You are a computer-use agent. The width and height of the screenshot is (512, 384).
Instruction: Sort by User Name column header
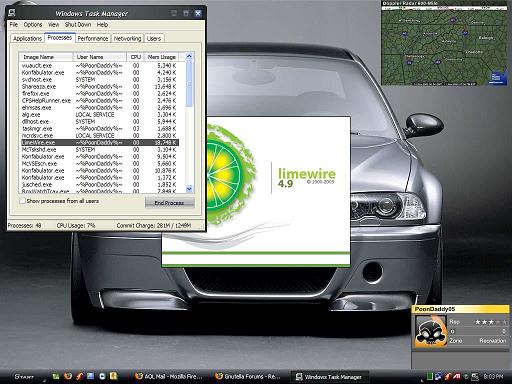[x=100, y=57]
